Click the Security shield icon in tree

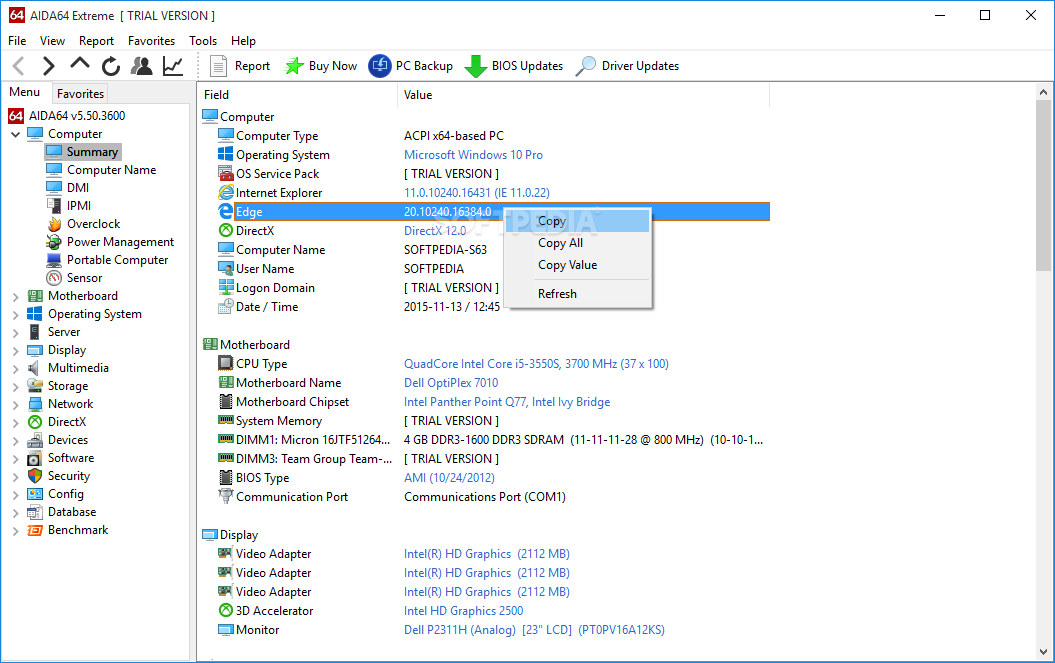(35, 475)
